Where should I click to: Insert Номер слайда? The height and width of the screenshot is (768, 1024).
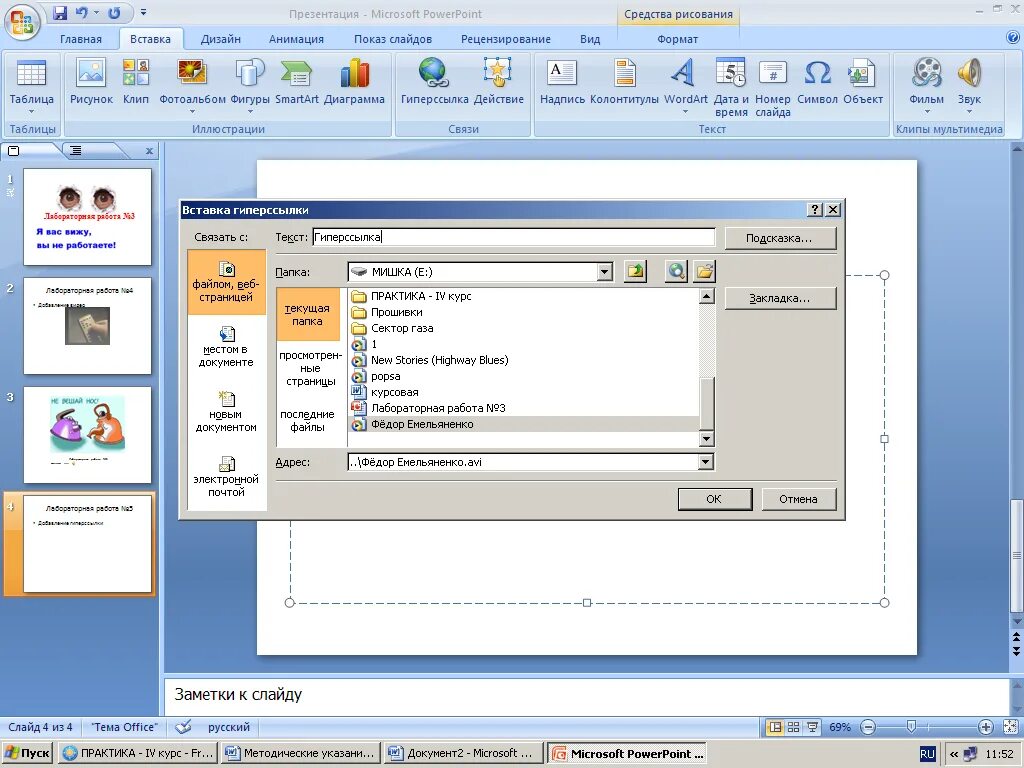[x=773, y=87]
